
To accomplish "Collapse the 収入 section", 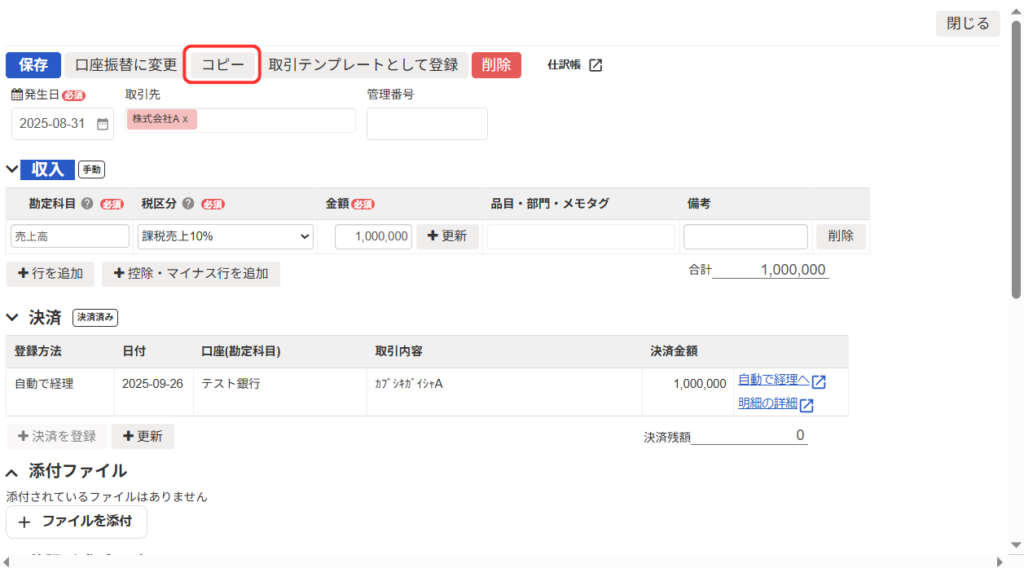I will tap(12, 169).
